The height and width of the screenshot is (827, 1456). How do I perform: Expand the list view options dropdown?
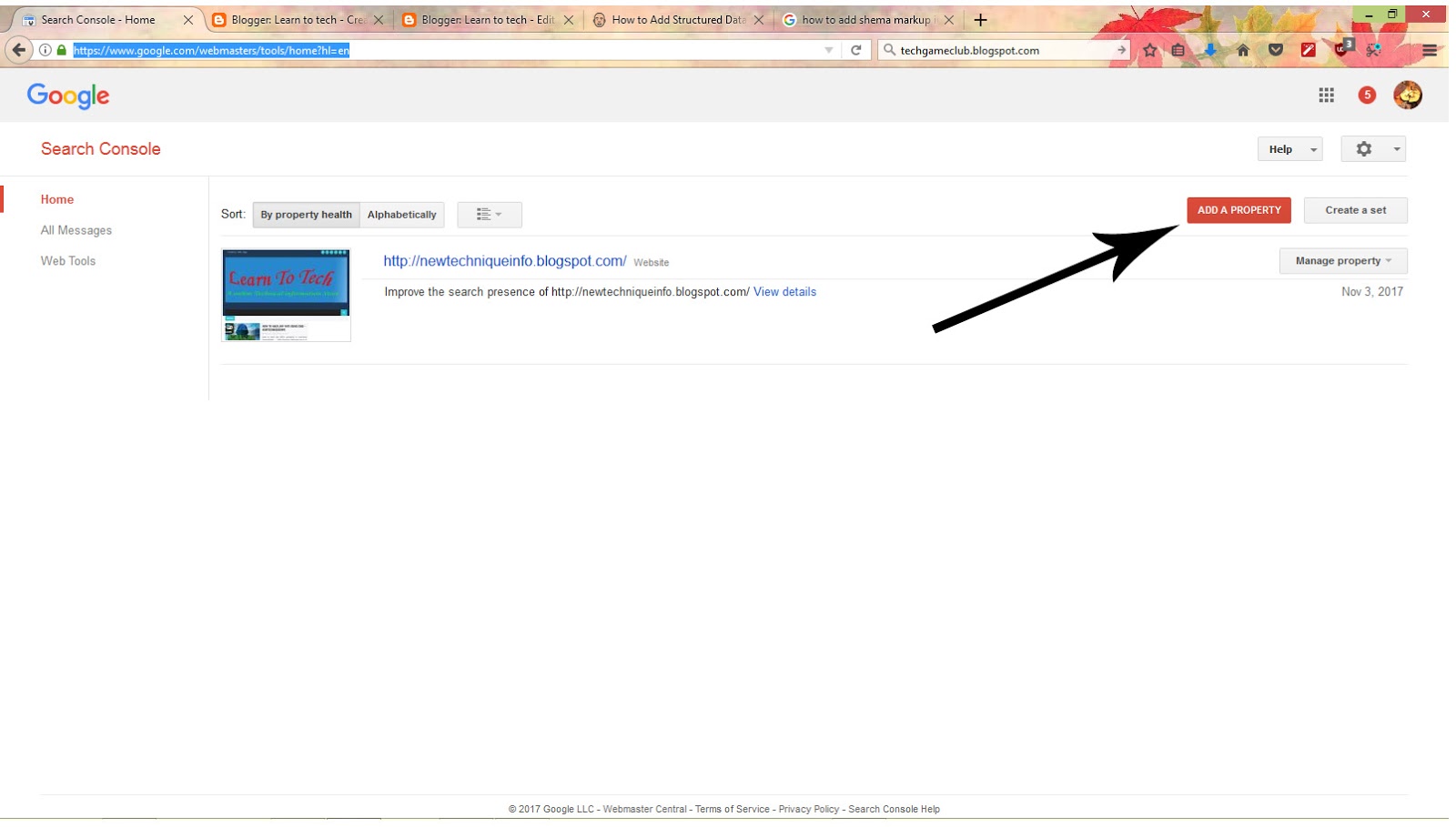coord(490,215)
